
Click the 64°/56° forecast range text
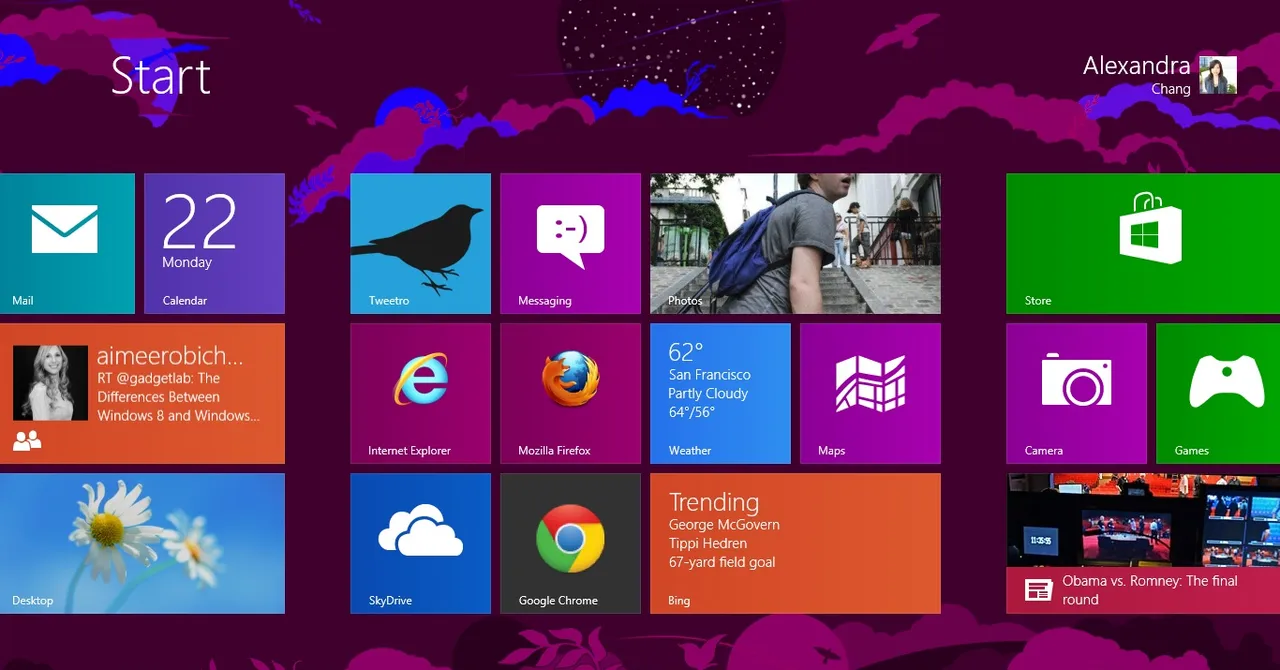tap(693, 412)
